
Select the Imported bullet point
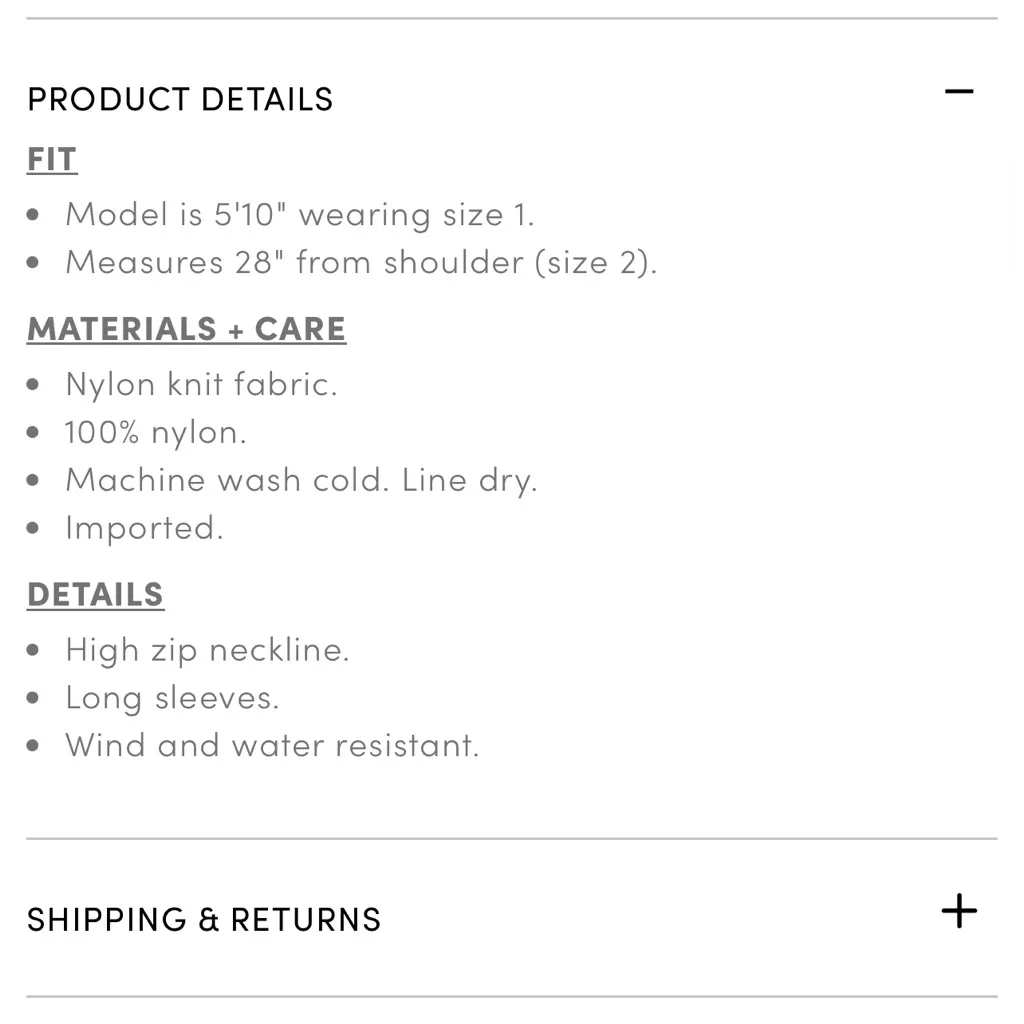[x=143, y=528]
